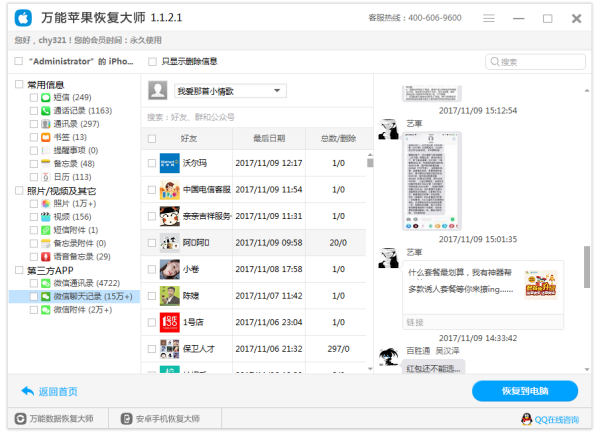Click the 安卓手机恢复大师 icon in bottom bar

coord(126,419)
